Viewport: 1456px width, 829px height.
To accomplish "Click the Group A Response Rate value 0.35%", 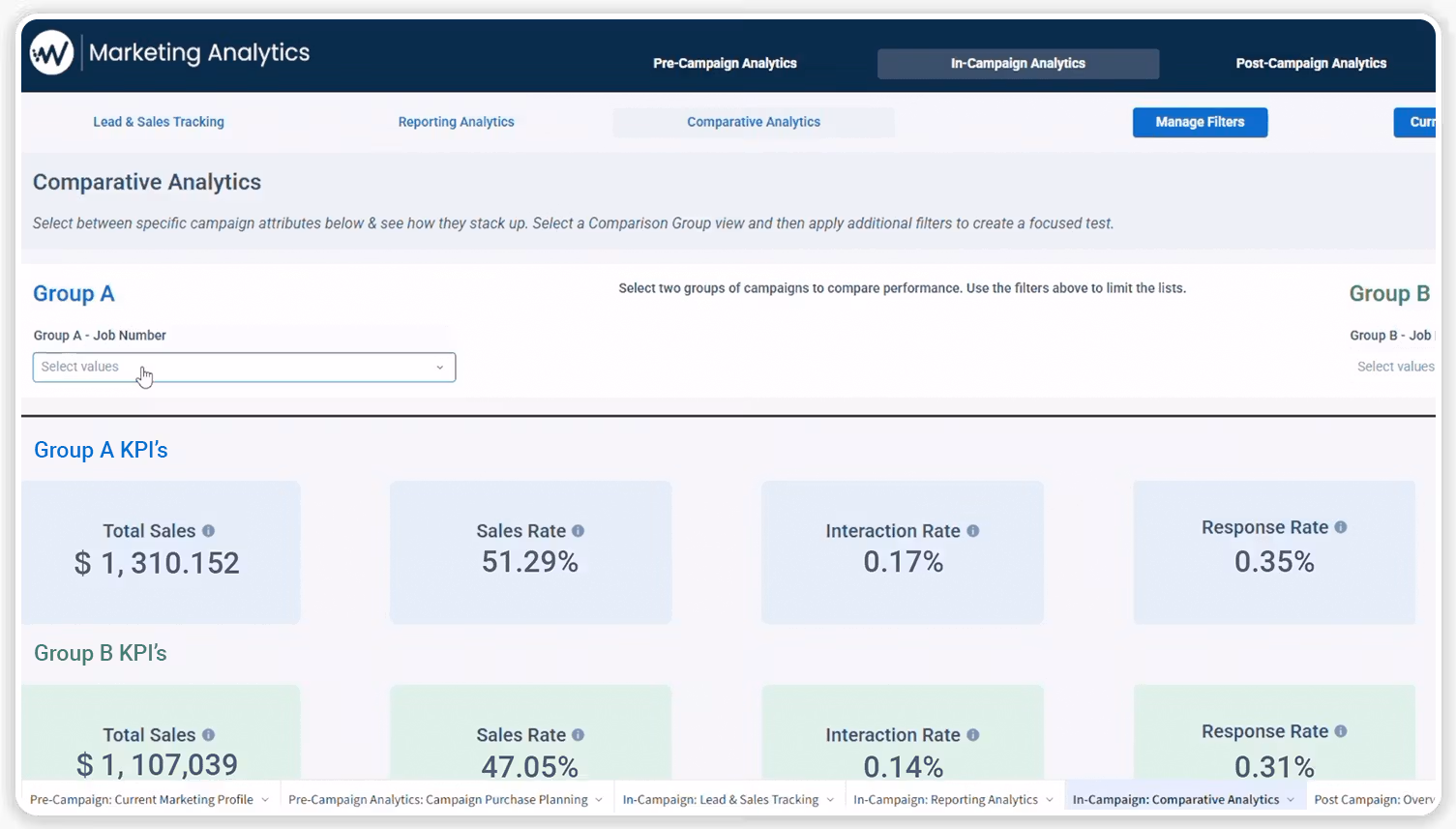I will tap(1274, 562).
